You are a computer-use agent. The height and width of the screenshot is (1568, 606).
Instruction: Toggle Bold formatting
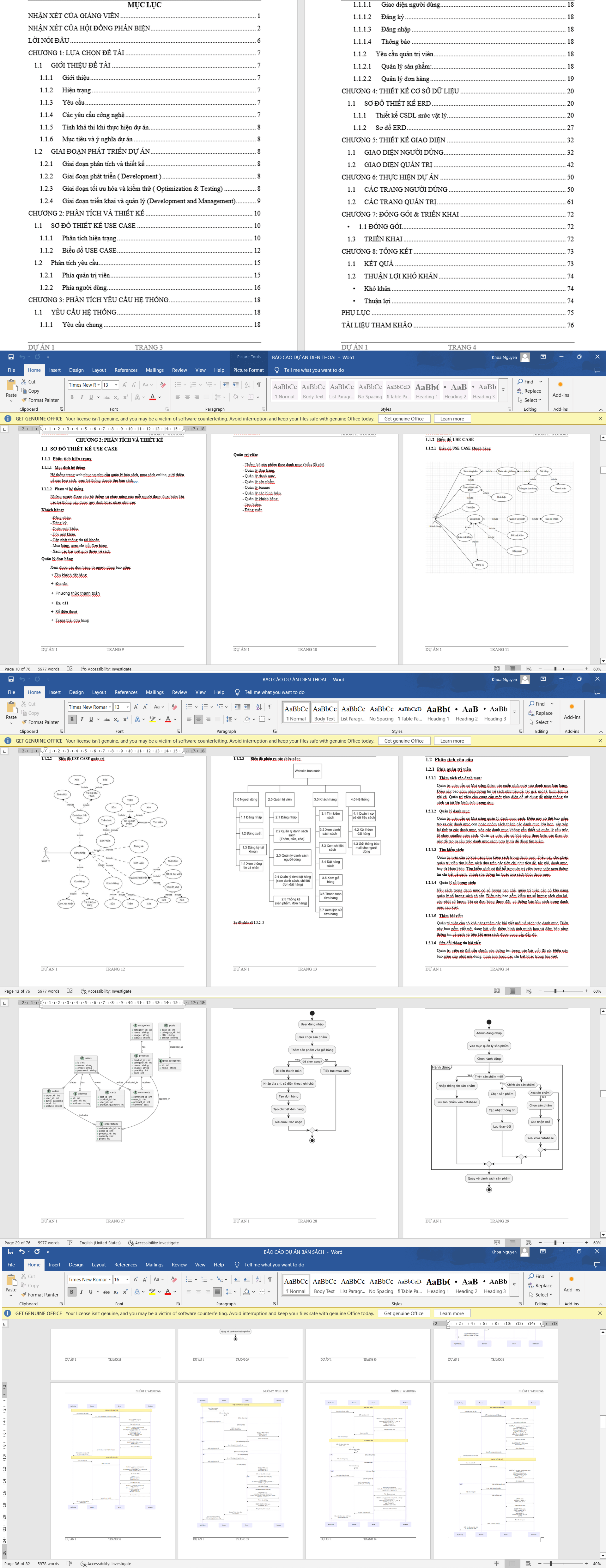point(72,397)
